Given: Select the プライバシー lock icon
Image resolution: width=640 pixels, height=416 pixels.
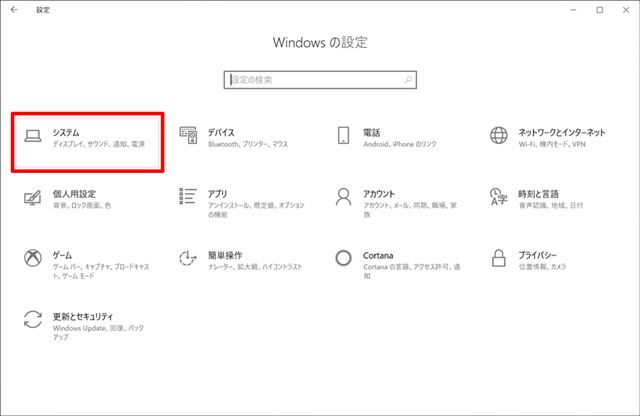Looking at the screenshot, I should 499,258.
